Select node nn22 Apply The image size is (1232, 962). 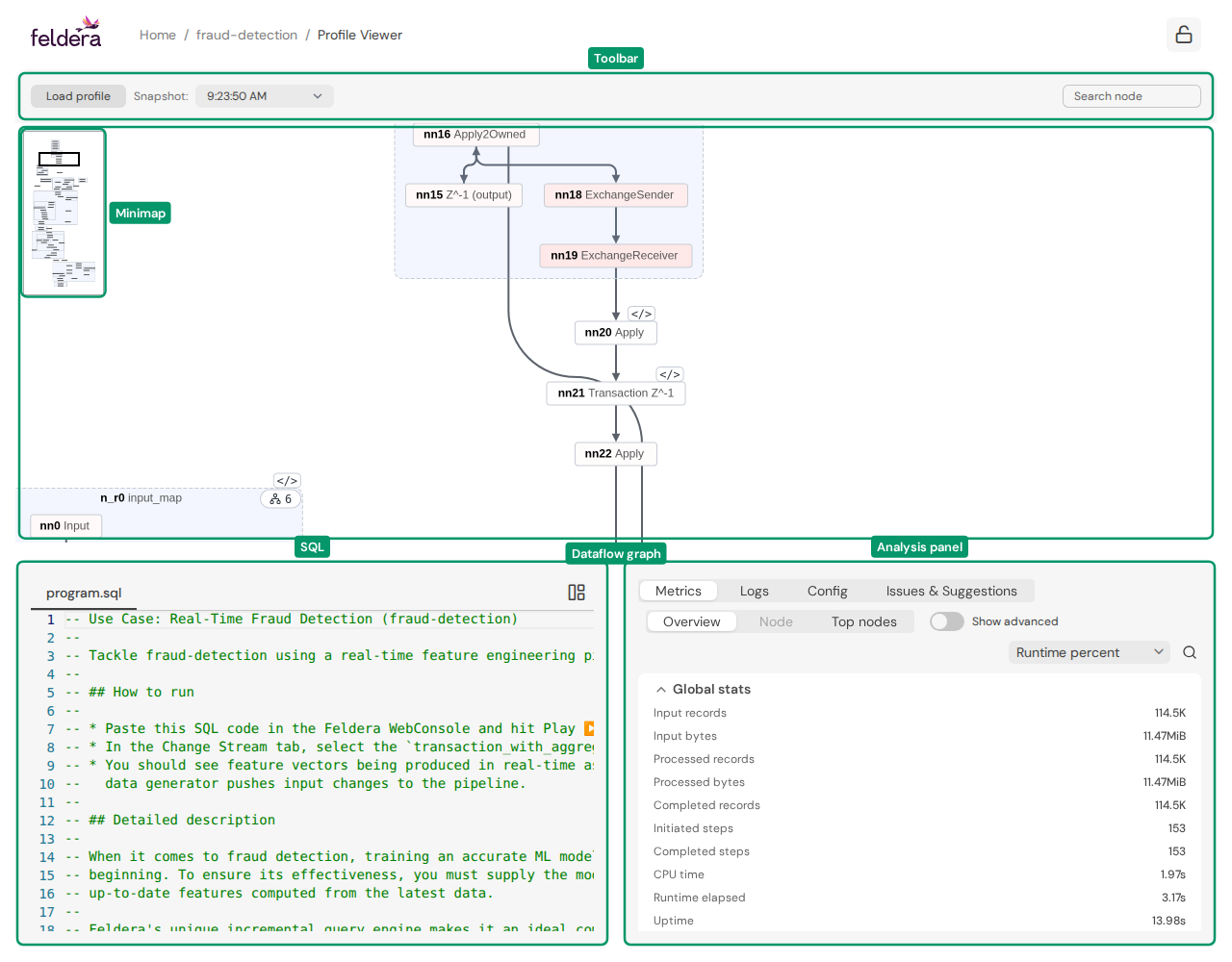click(615, 454)
